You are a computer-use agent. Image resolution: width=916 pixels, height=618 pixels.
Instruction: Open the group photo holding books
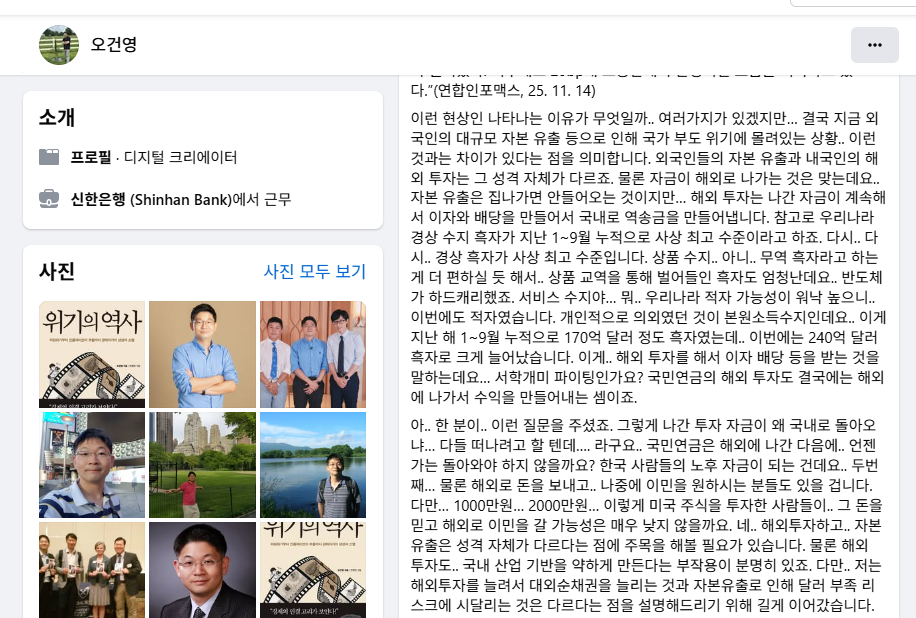coord(92,570)
